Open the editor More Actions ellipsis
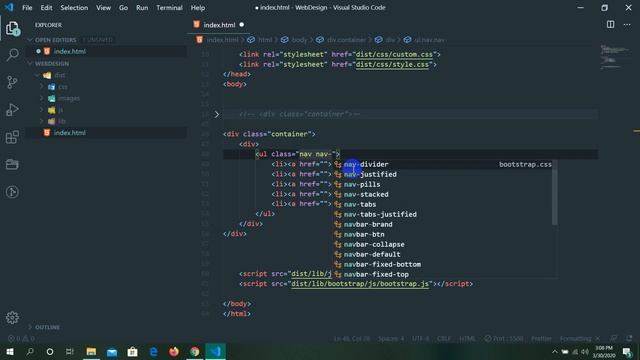Viewport: 640px width, 360px height. pyautogui.click(x=627, y=24)
